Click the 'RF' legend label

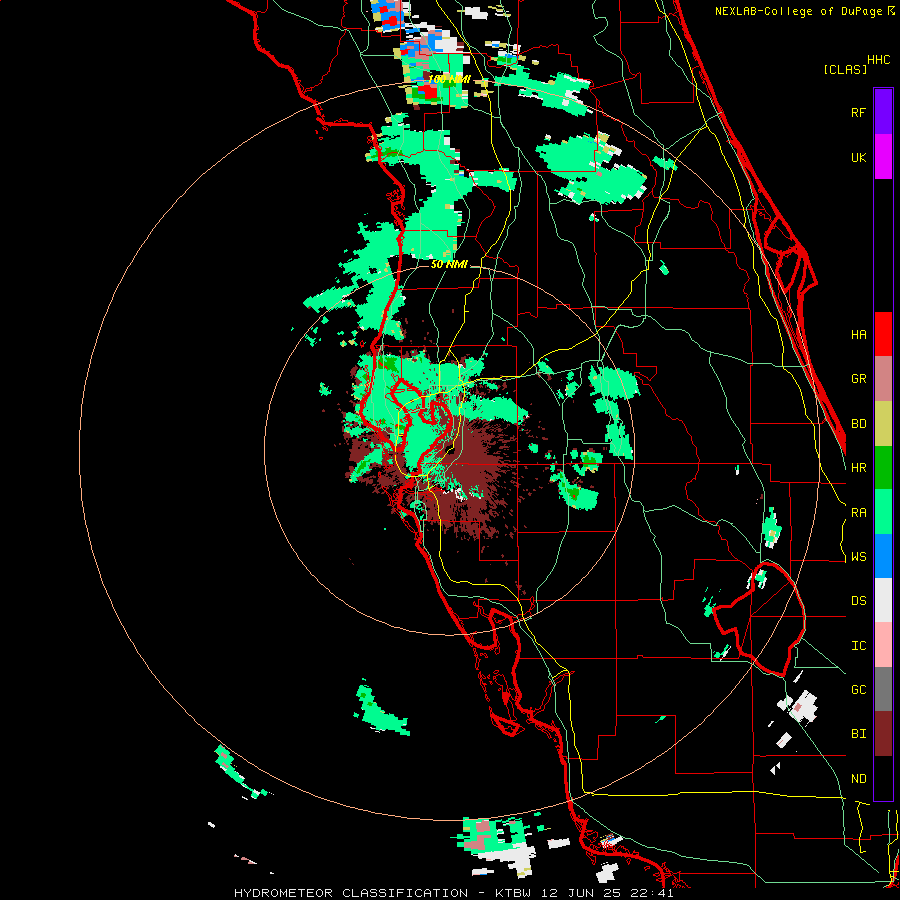[x=858, y=112]
